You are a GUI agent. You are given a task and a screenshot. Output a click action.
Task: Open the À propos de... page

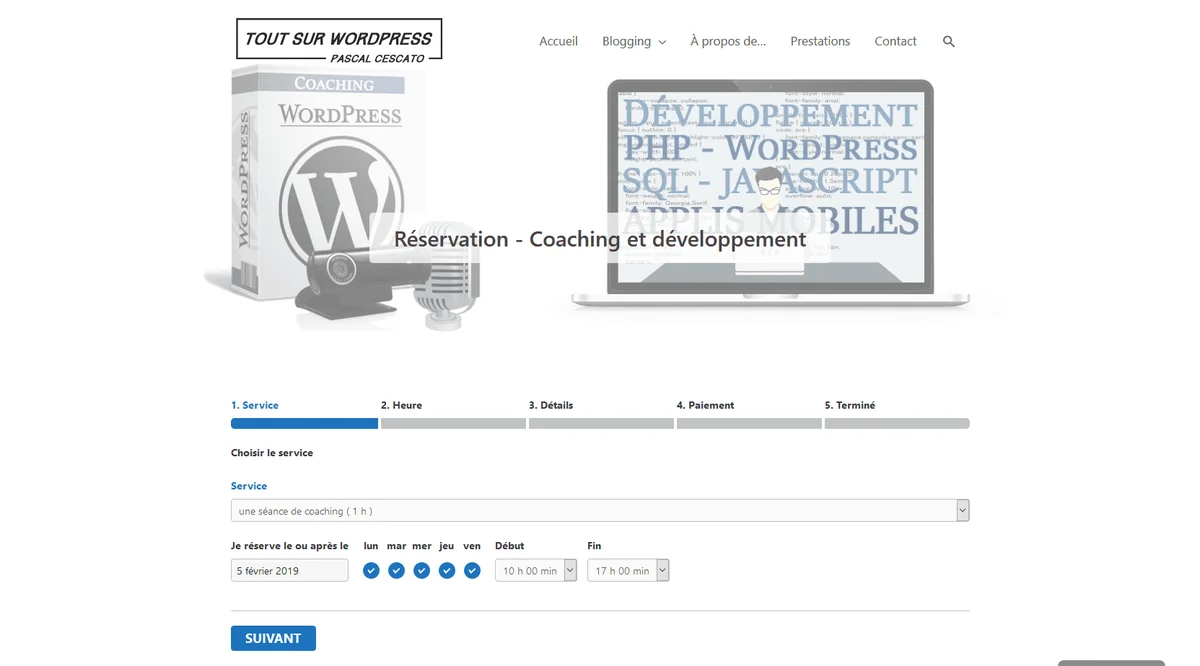[x=728, y=41]
